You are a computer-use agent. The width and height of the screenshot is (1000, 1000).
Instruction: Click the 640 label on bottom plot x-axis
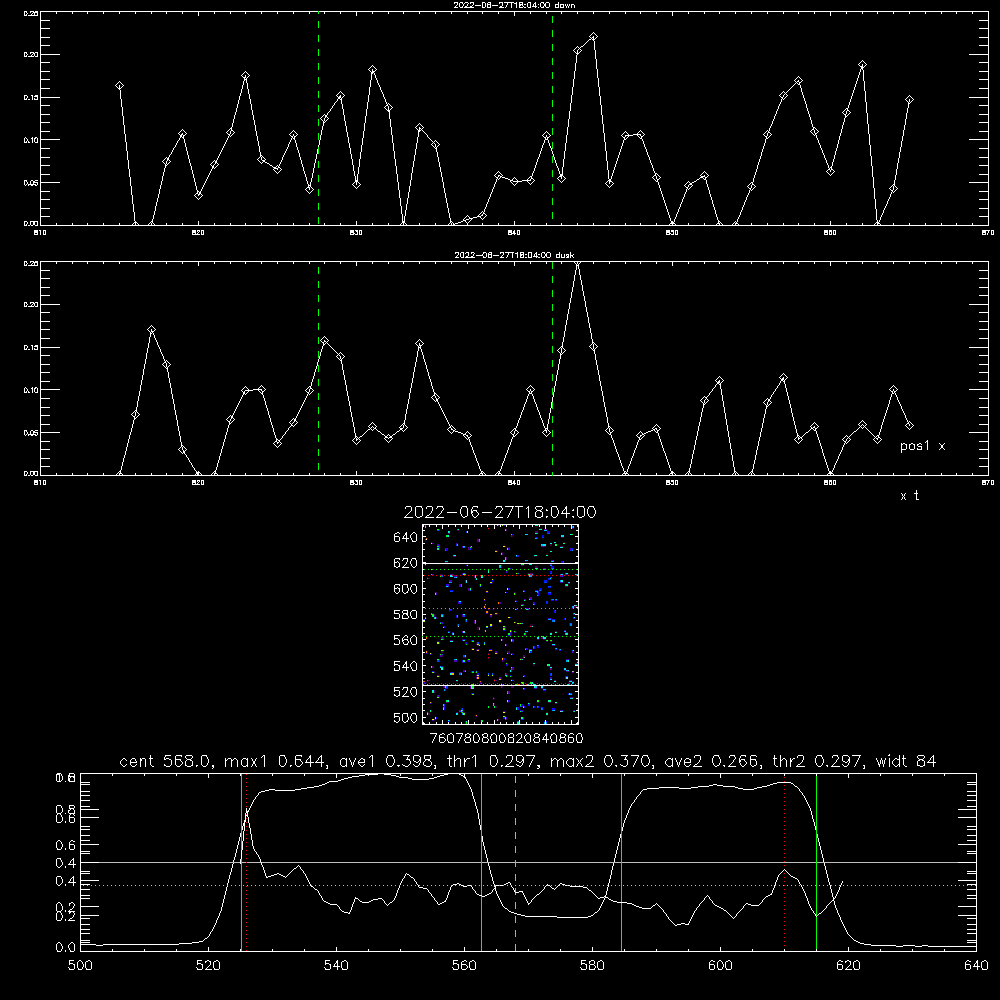tap(976, 966)
